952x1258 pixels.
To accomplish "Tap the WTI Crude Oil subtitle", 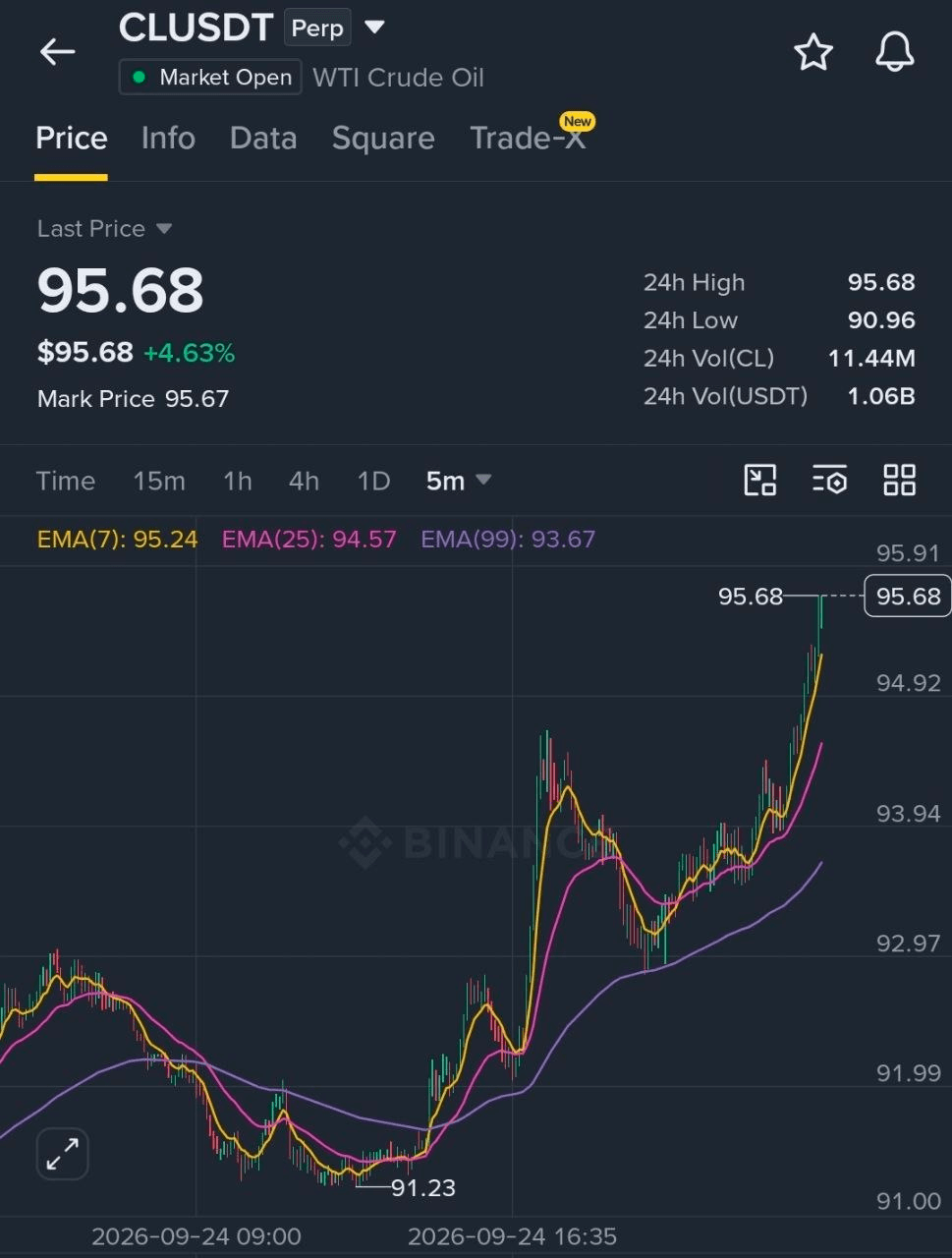I will [x=398, y=78].
